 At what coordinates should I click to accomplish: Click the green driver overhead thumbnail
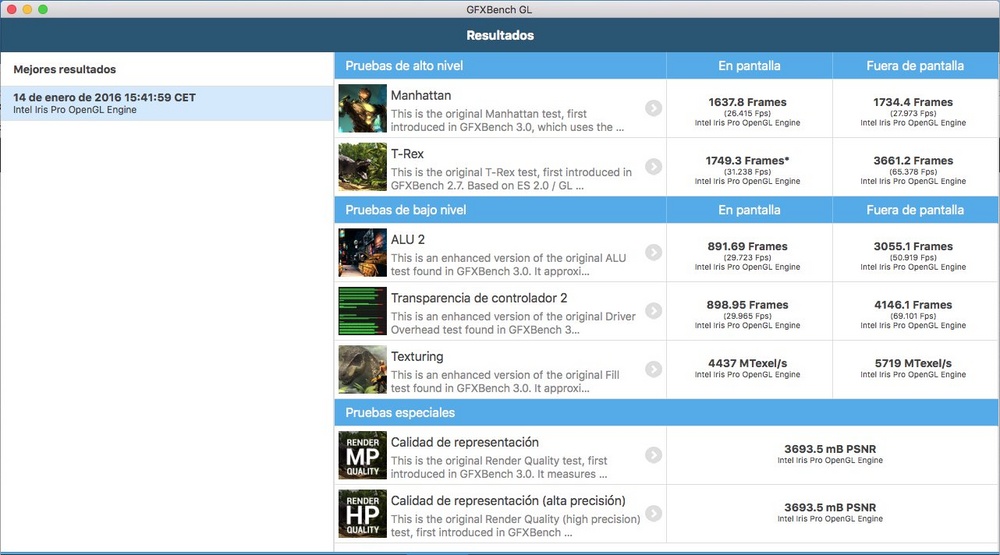(362, 311)
